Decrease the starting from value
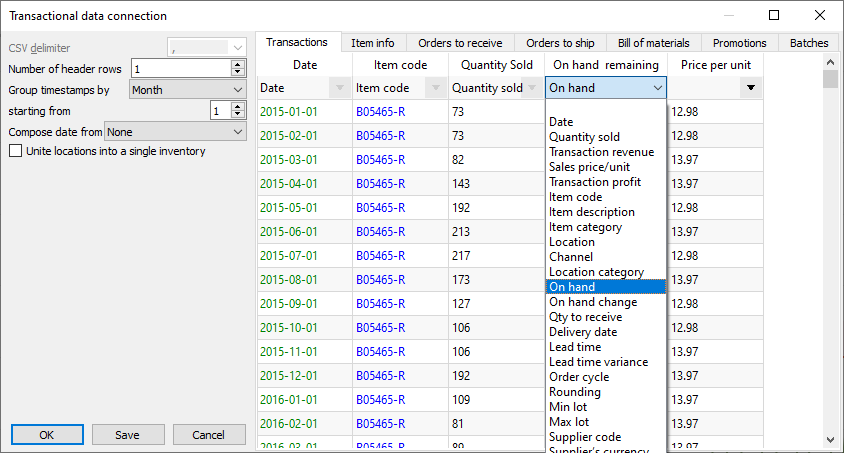The width and height of the screenshot is (844, 453). [x=237, y=115]
